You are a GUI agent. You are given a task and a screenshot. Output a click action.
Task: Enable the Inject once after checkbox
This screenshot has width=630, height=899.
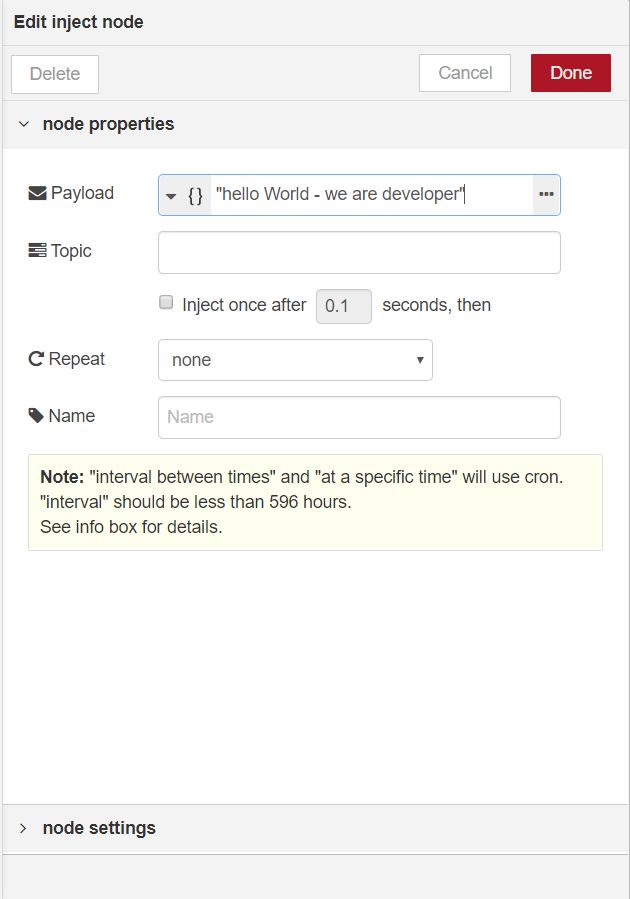coord(167,303)
